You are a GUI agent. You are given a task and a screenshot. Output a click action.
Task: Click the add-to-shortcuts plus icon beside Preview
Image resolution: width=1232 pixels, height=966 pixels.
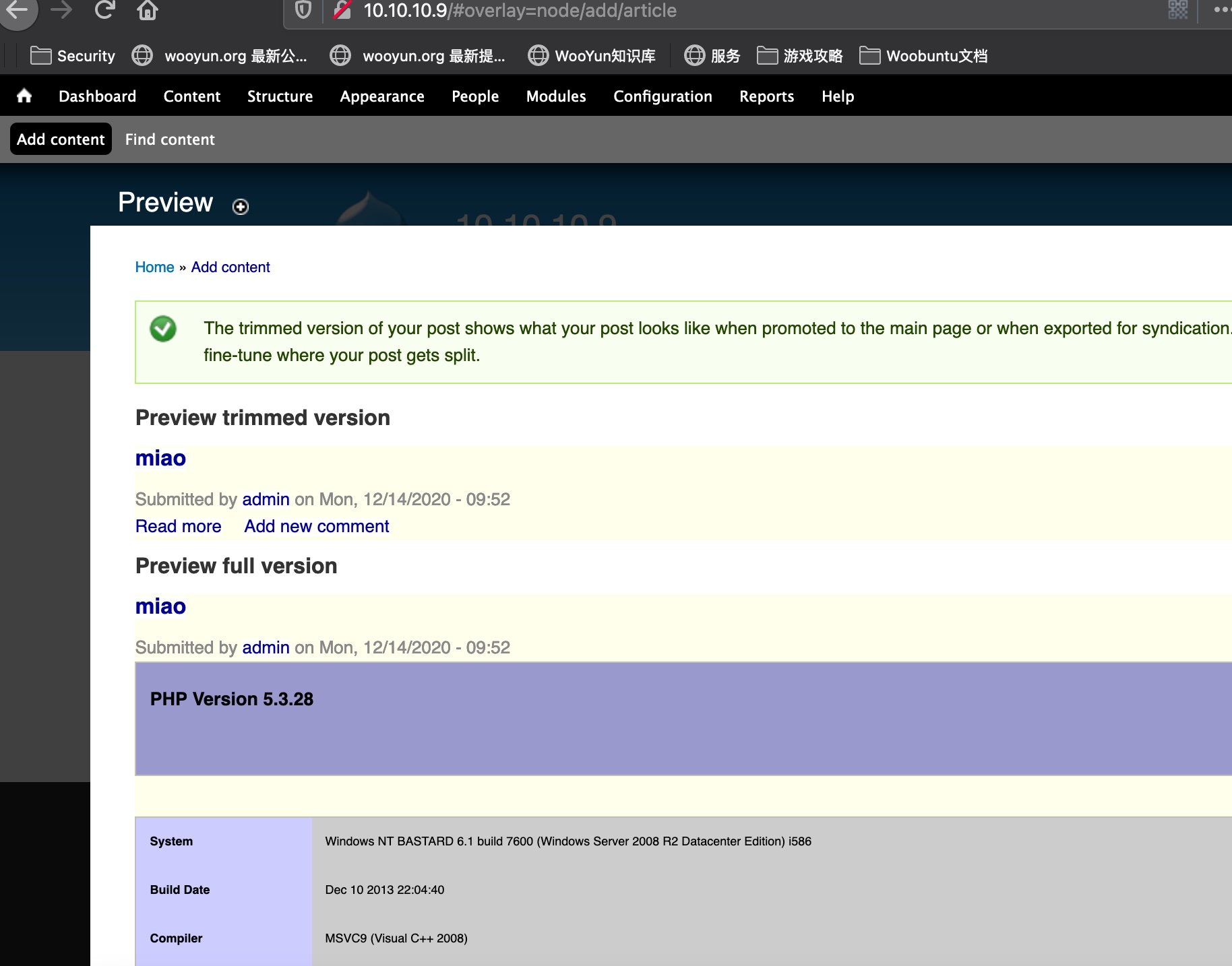click(241, 207)
